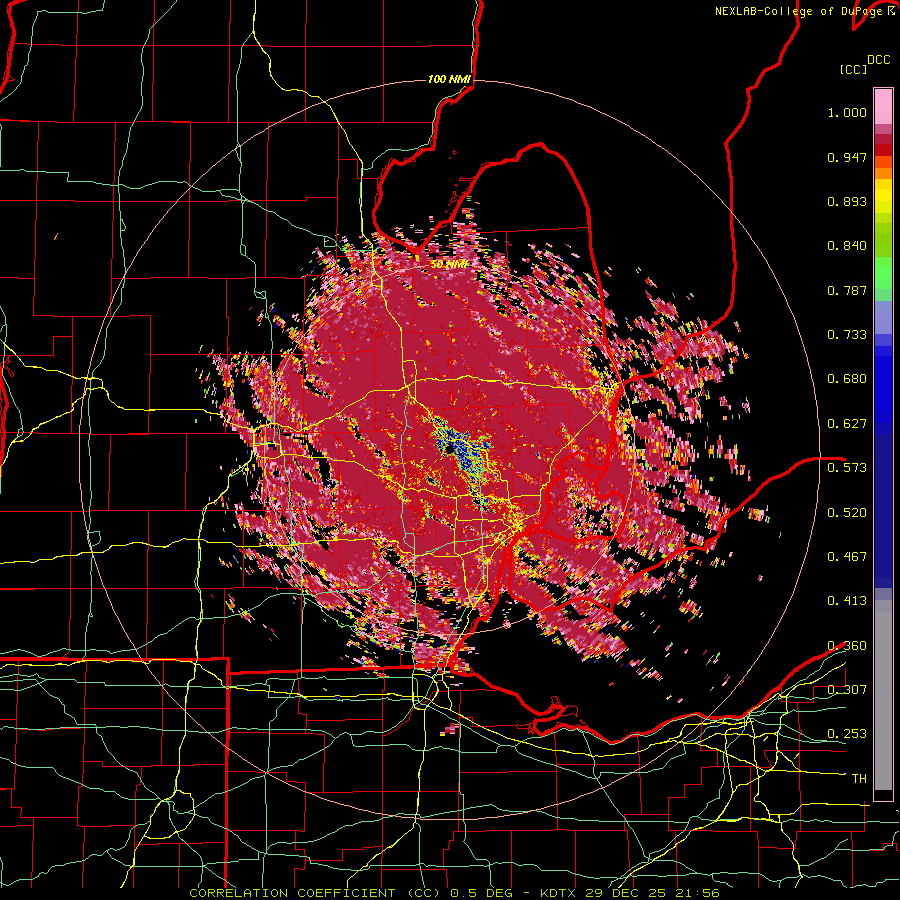Pick the dark navy band beside 0.520
Image resolution: width=900 pixels, height=900 pixels.
(x=883, y=513)
